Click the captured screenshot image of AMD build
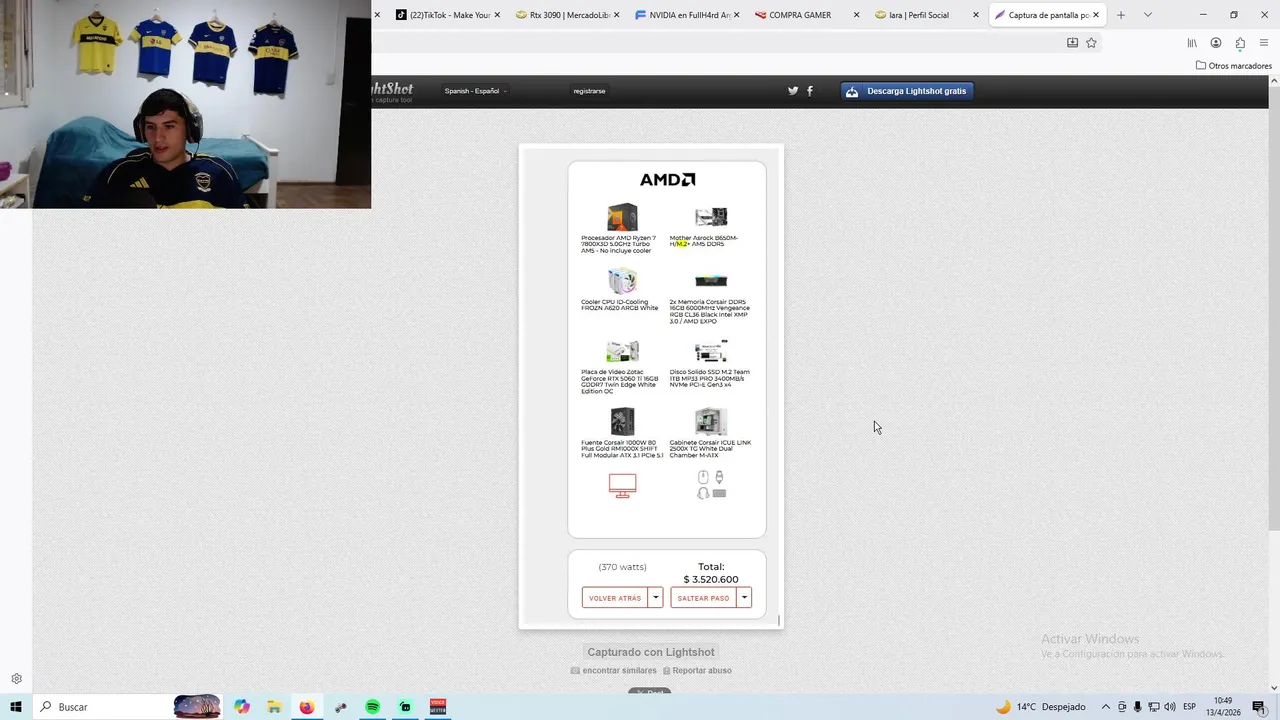Screen dimensions: 1280x720 [651, 386]
